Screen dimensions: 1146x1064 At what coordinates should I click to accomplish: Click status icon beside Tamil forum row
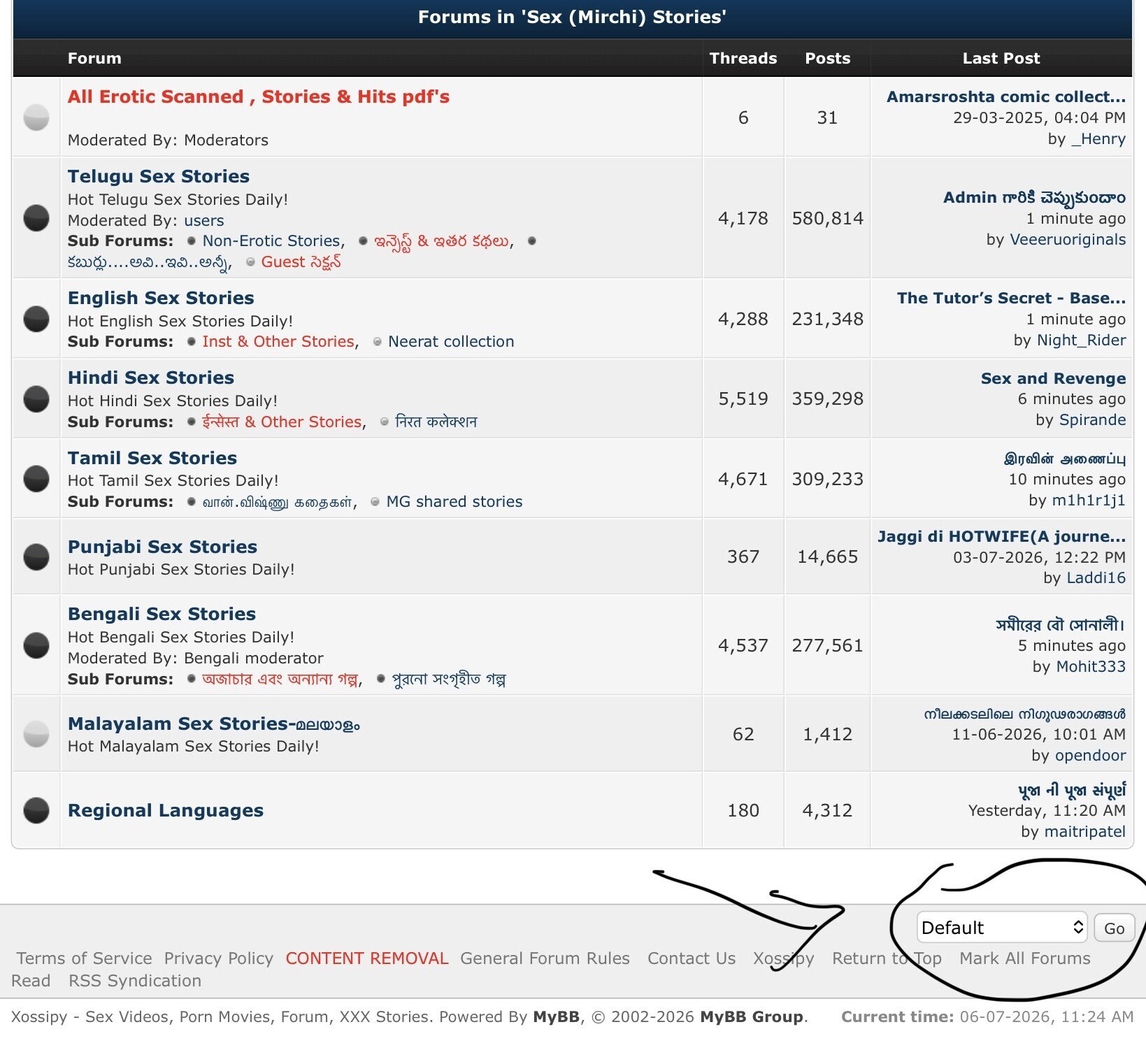[36, 479]
